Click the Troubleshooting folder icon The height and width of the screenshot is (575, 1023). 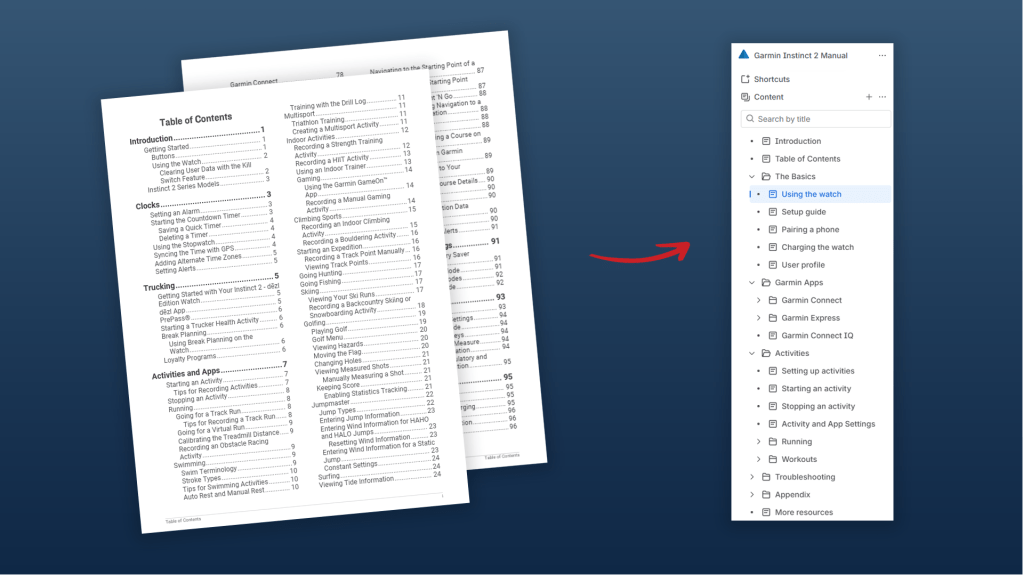tap(766, 477)
